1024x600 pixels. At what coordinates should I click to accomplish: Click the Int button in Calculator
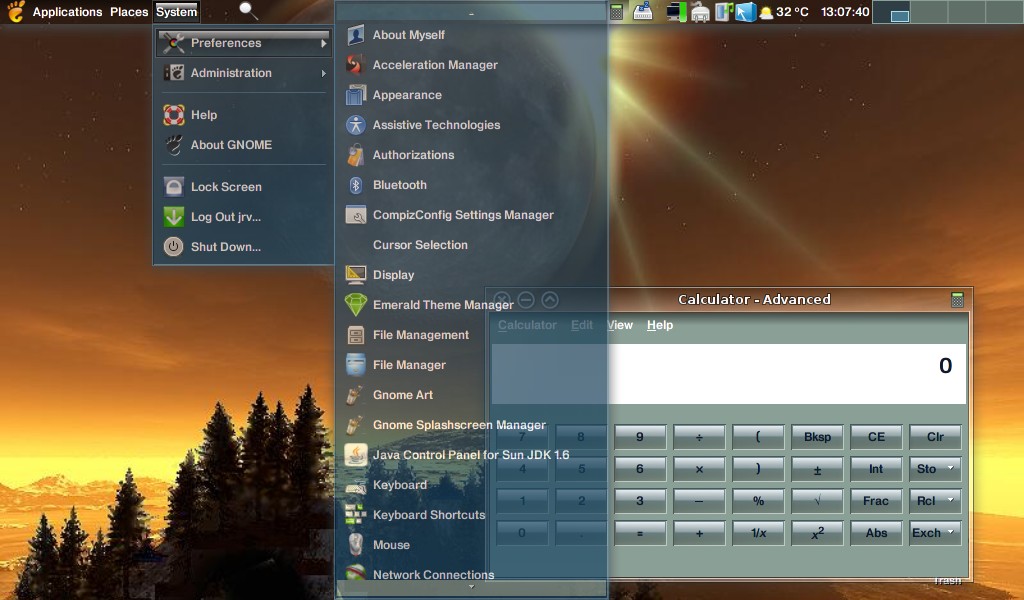tap(876, 469)
